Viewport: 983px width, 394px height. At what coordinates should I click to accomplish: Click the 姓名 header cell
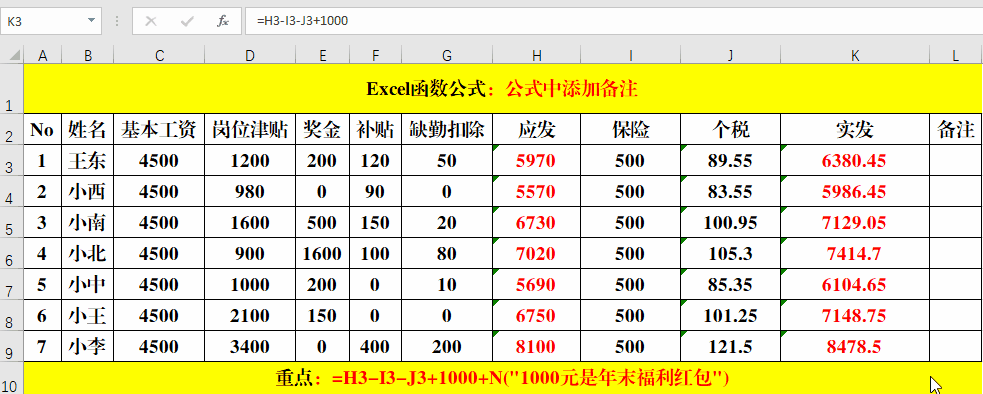click(x=88, y=129)
